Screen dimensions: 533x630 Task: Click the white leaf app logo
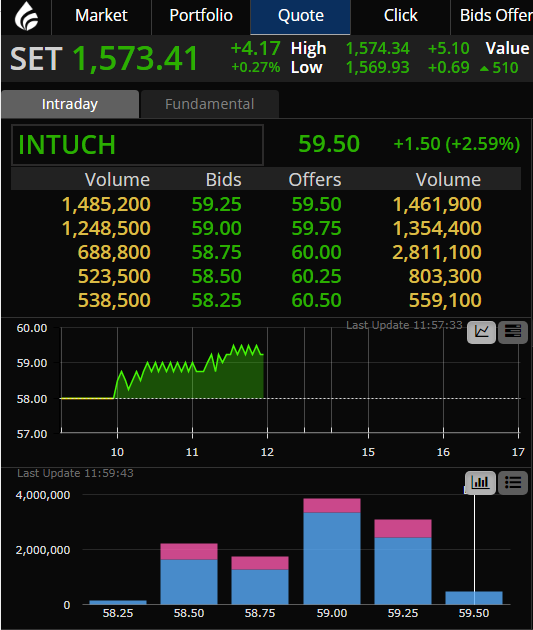(26, 16)
